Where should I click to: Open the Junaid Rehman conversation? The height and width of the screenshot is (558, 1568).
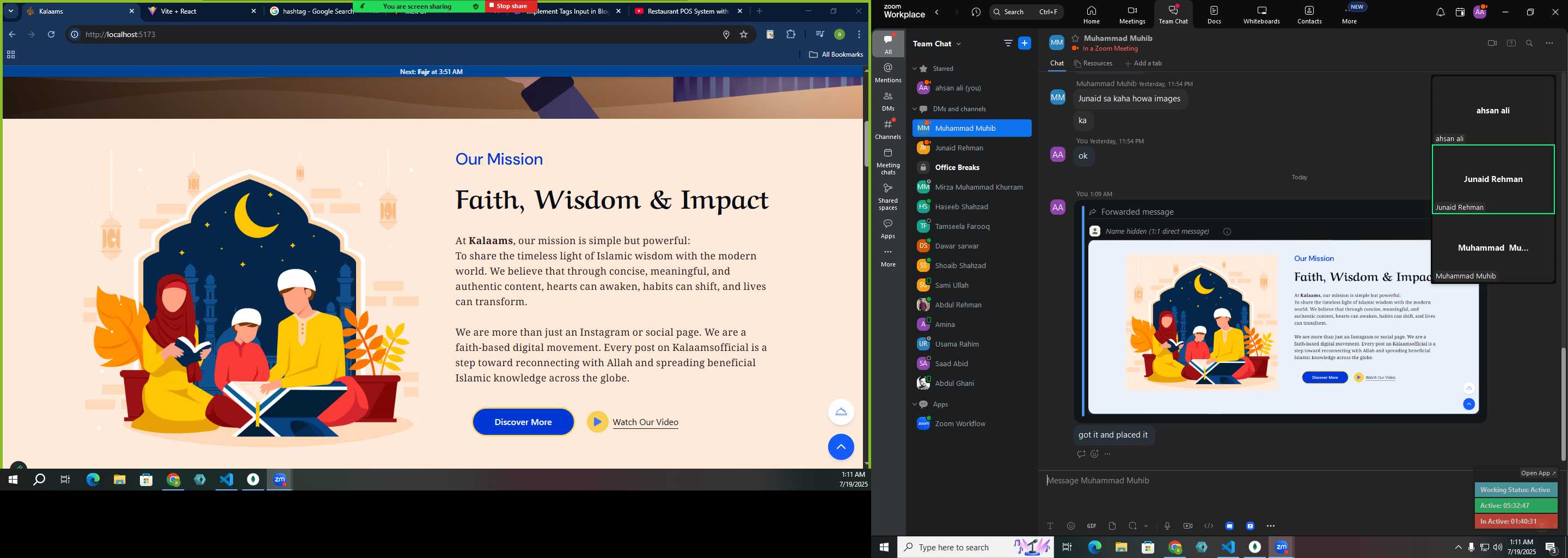click(971, 148)
